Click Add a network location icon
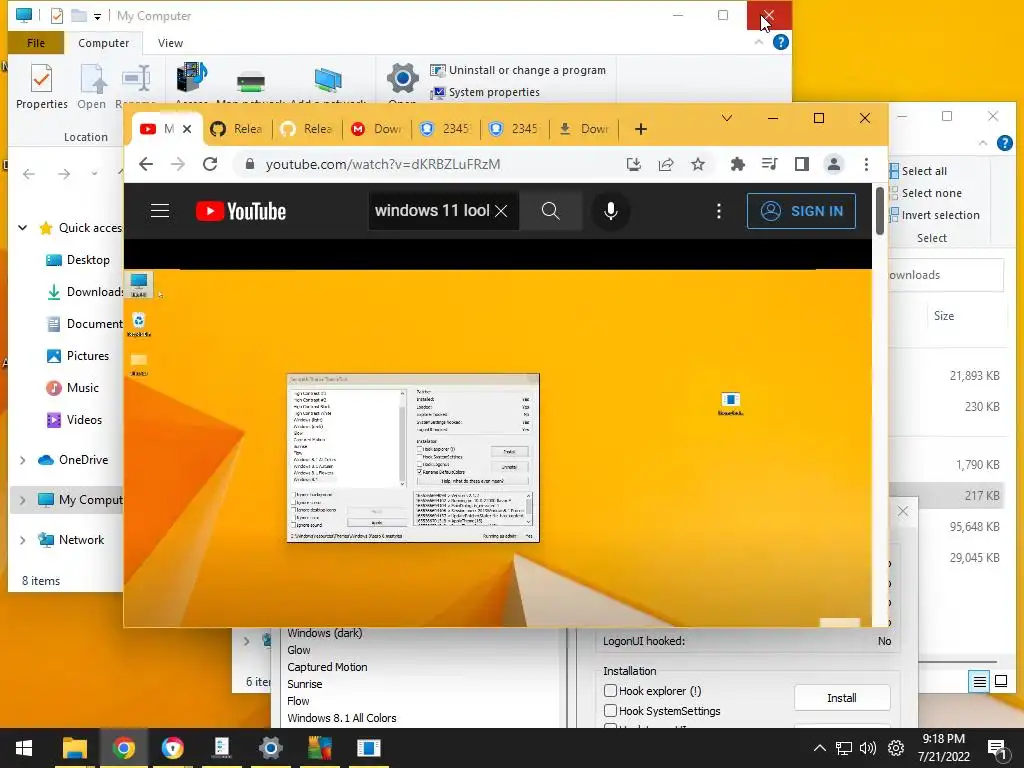Image resolution: width=1024 pixels, height=768 pixels. 328,81
